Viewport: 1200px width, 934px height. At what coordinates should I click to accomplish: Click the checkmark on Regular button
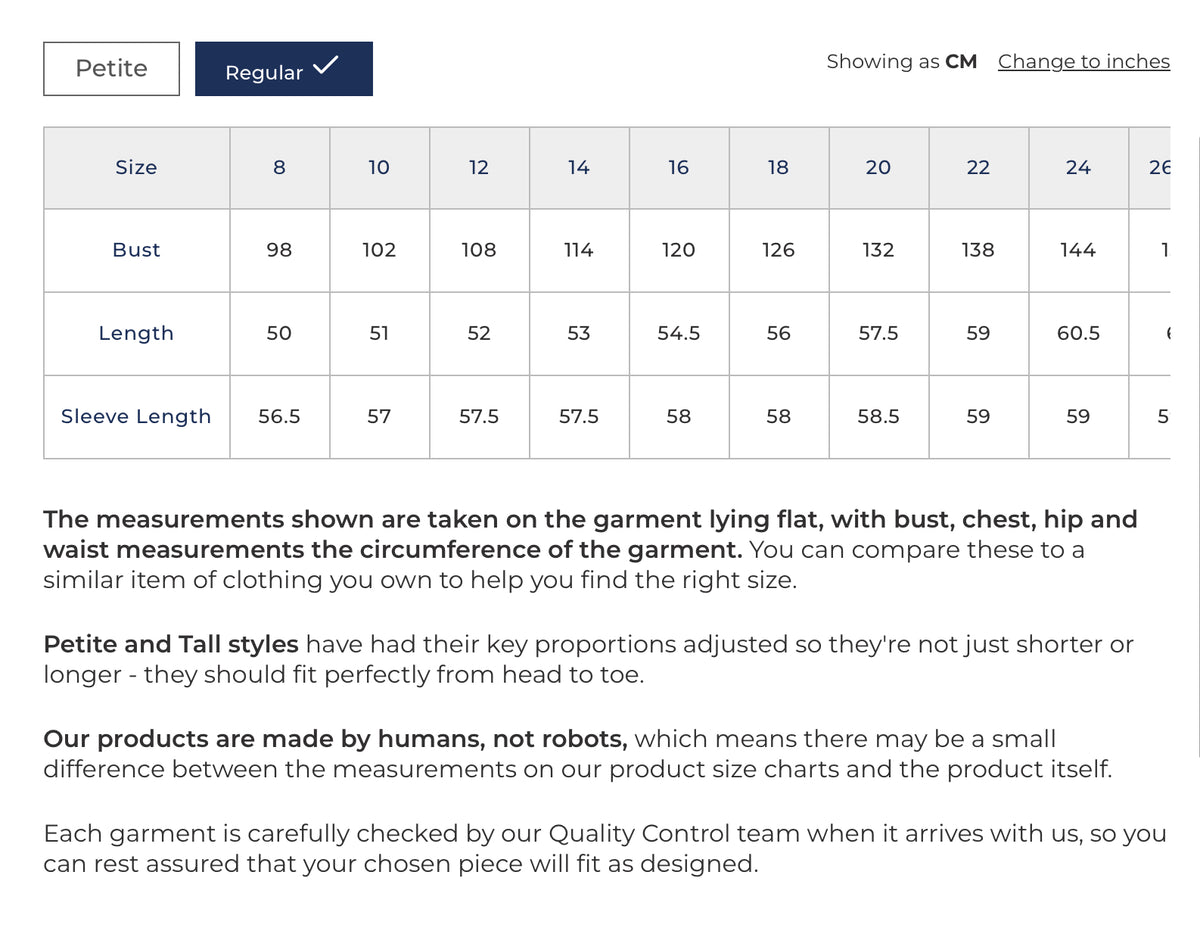coord(326,66)
